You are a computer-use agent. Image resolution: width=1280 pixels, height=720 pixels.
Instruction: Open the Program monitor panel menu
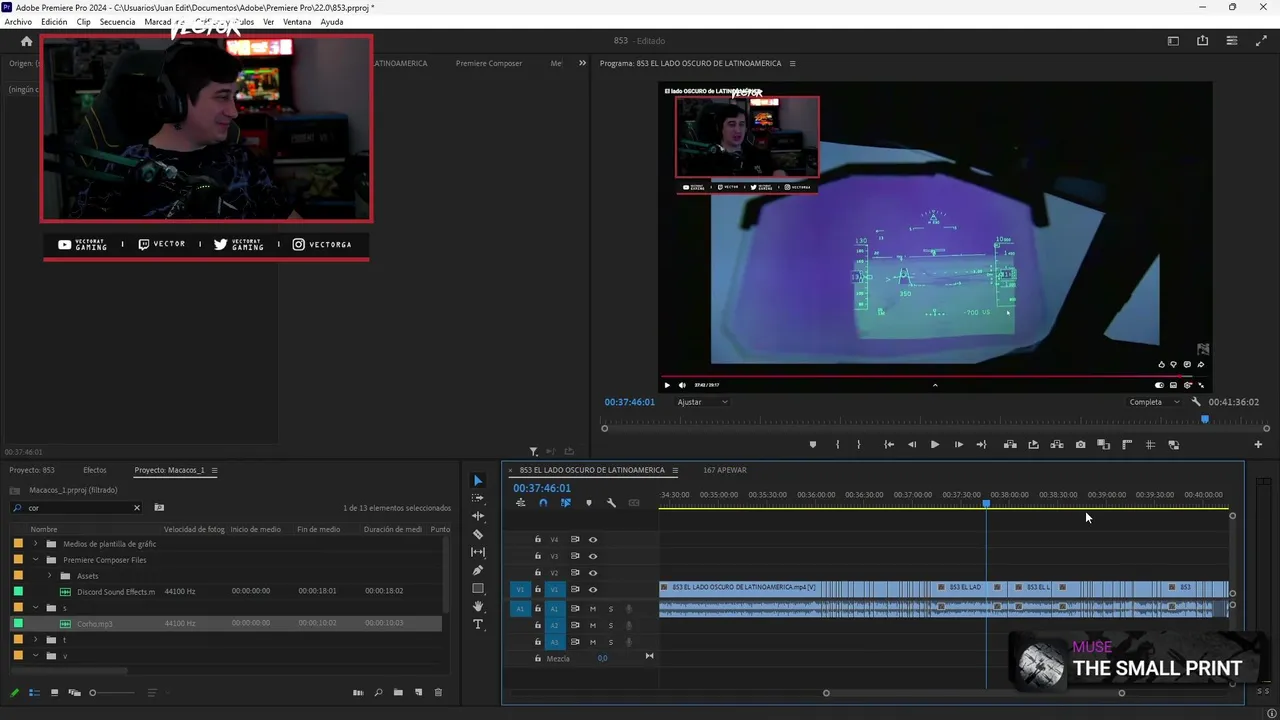(793, 63)
